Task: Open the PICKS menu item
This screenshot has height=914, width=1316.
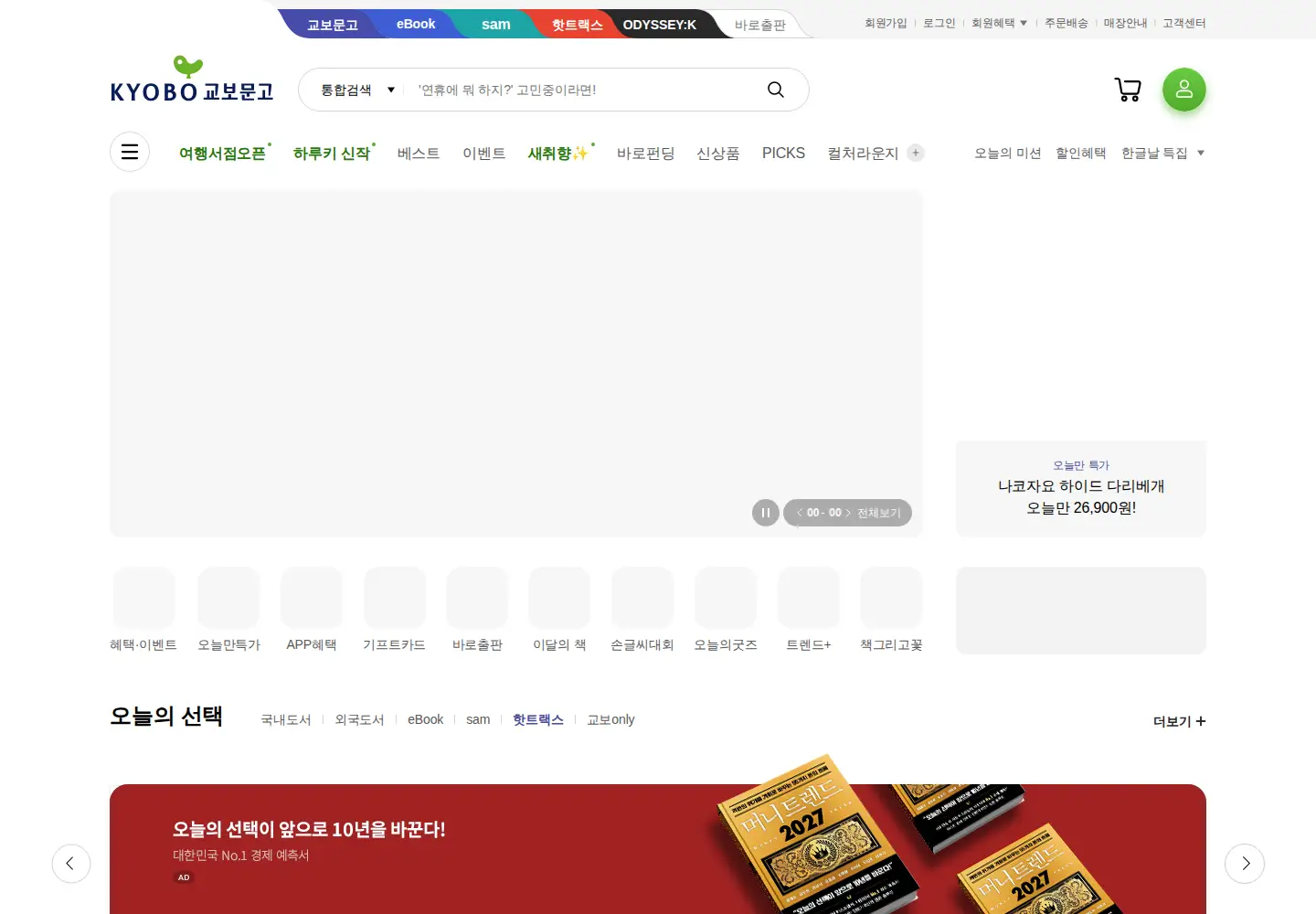Action: tap(783, 153)
